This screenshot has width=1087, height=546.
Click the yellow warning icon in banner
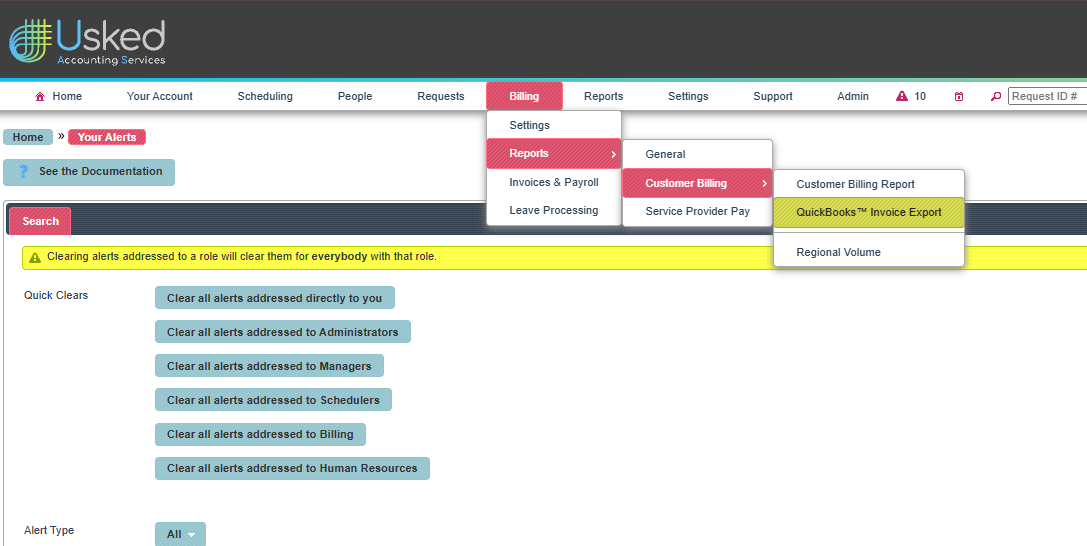pyautogui.click(x=35, y=257)
